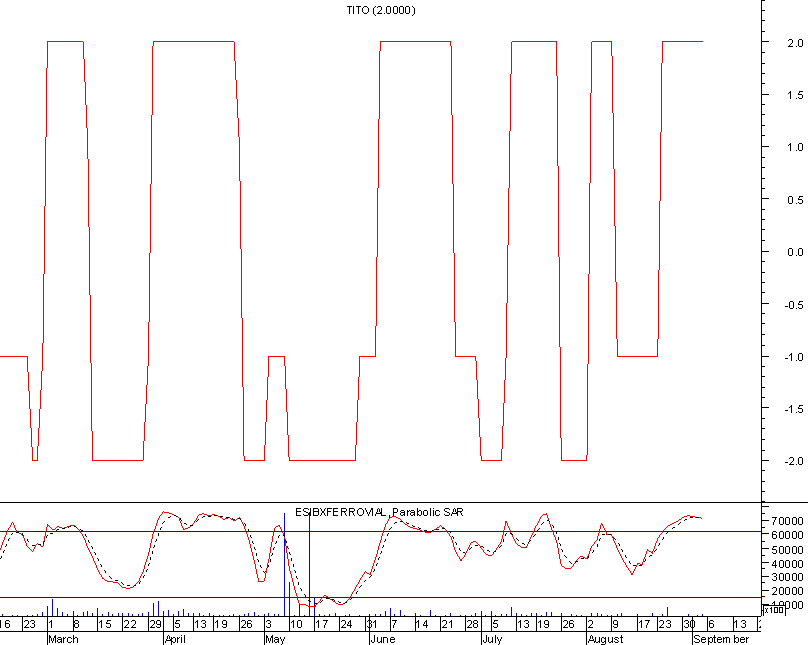The width and height of the screenshot is (808, 645).
Task: Click the ESIBXFERROVIAL, Parabolic SAR label
Action: (379, 512)
